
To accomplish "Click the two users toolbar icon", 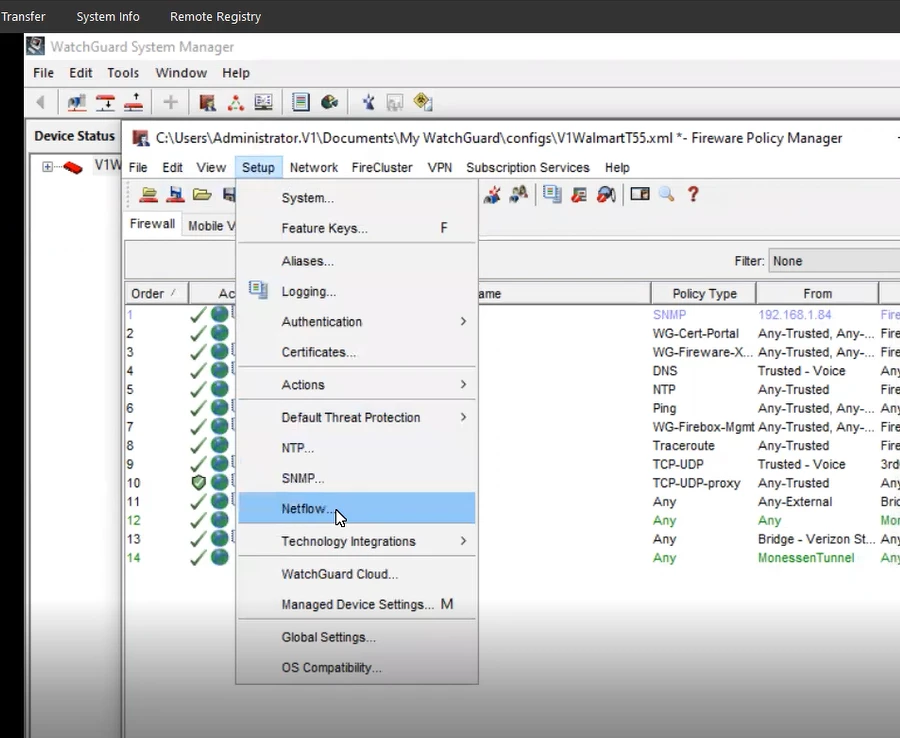I will (518, 195).
